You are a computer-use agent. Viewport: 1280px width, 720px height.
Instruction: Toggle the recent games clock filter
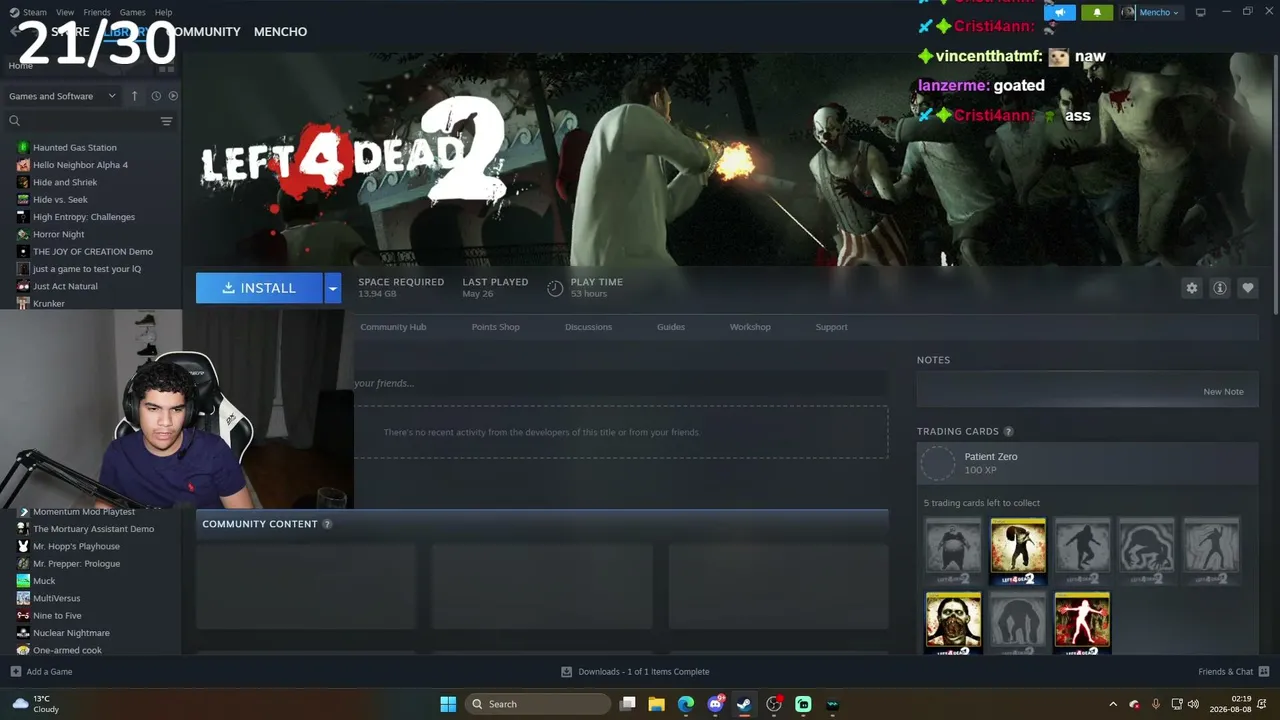(156, 96)
